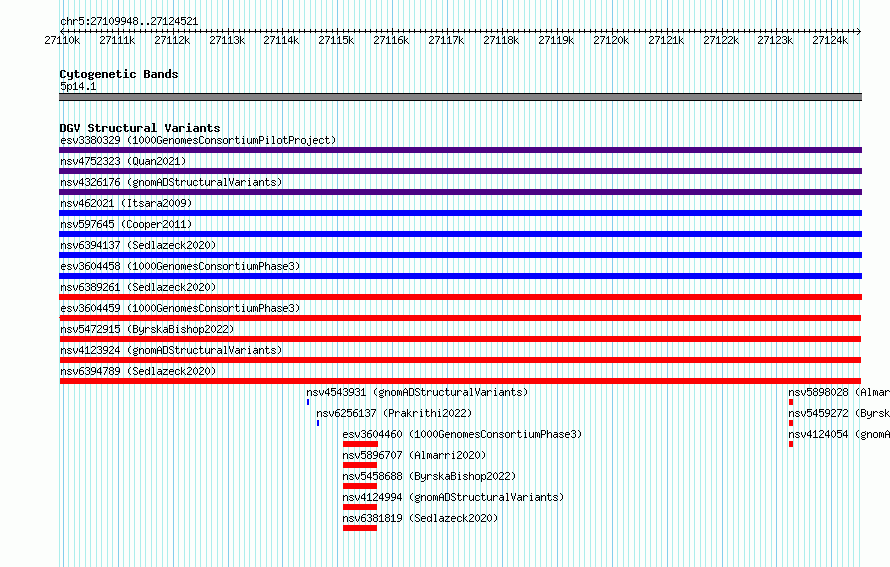Open nsv5896707 (Almarri2020) label
The image size is (890, 567).
[x=414, y=455]
